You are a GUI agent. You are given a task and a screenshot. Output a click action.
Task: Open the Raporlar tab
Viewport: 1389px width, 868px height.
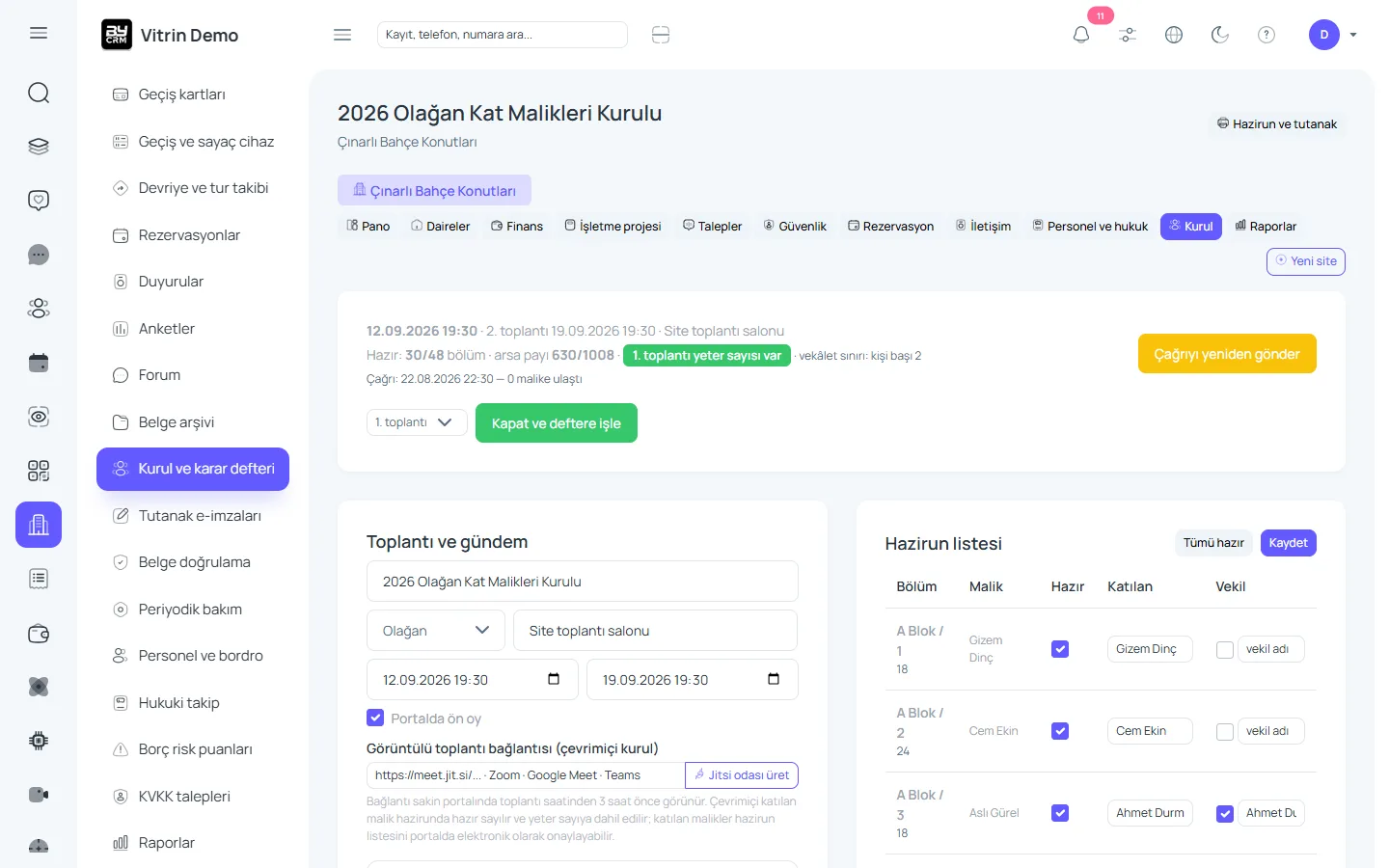coord(1266,226)
